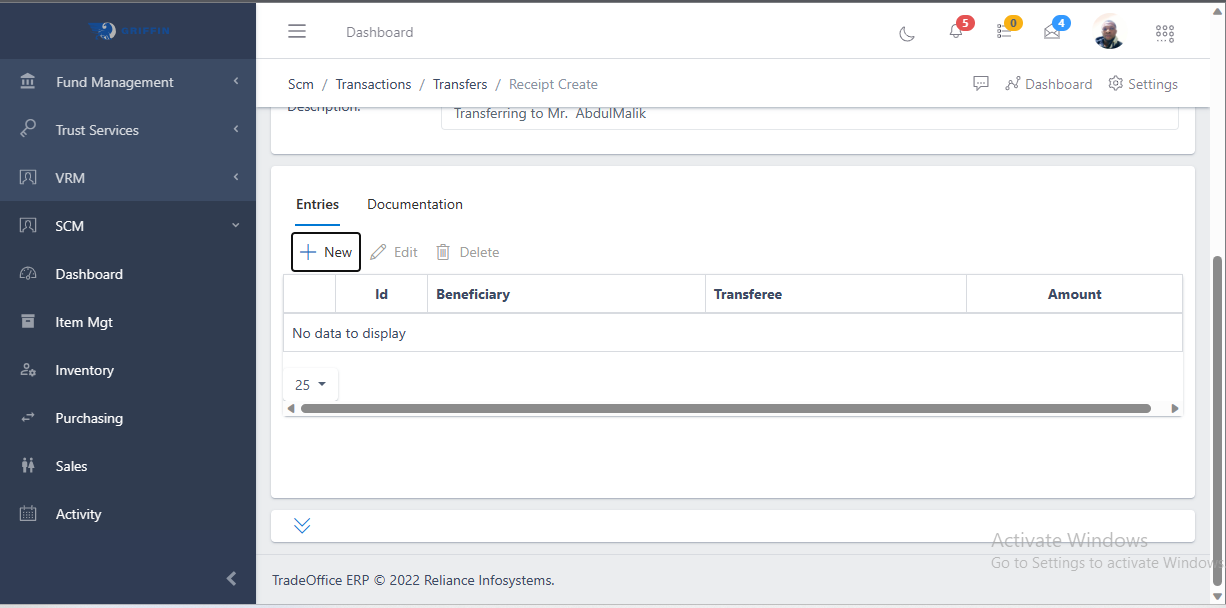Switch to the Documentation tab
This screenshot has width=1226, height=608.
415,204
